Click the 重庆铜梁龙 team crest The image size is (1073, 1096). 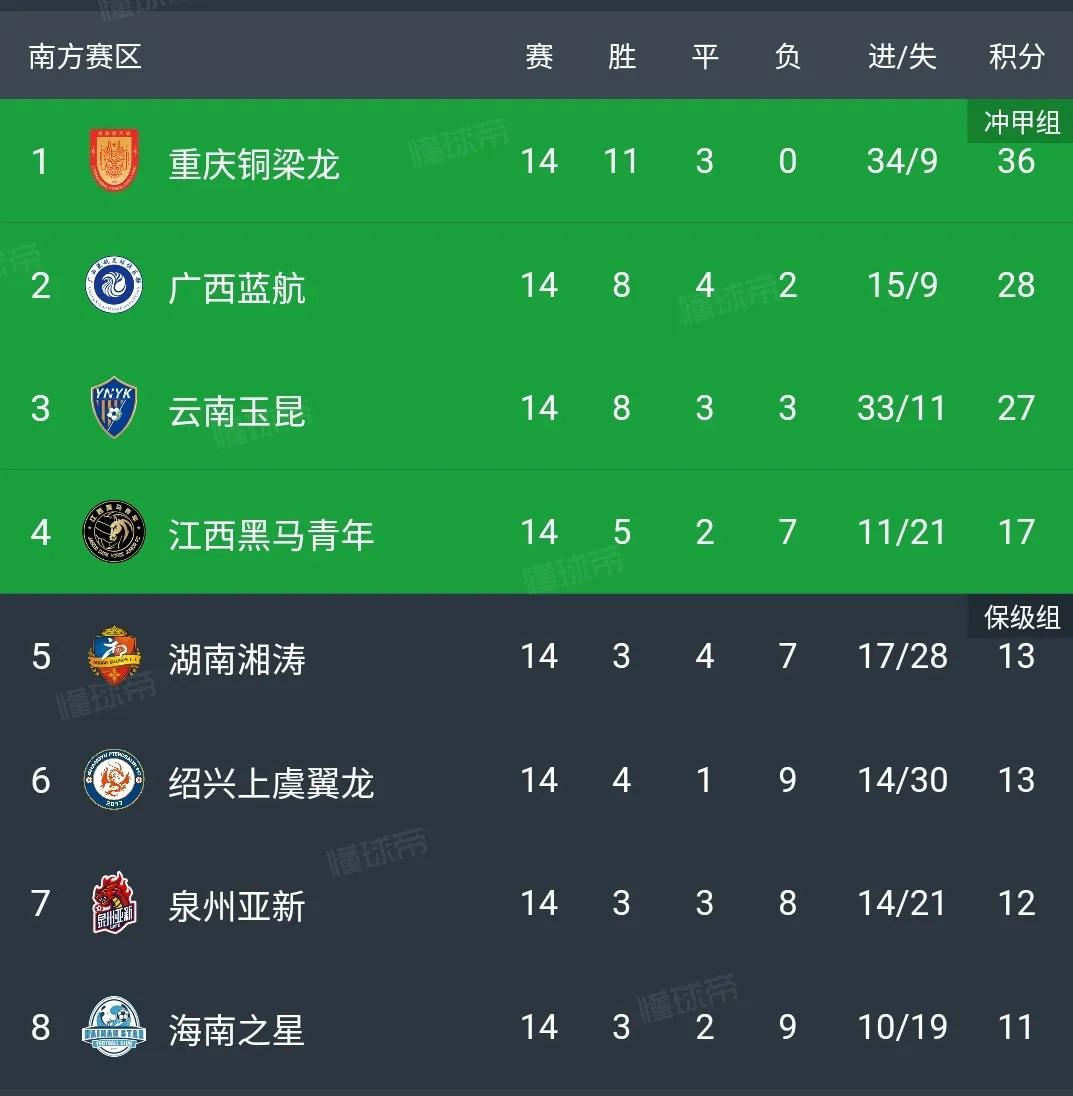(x=114, y=160)
